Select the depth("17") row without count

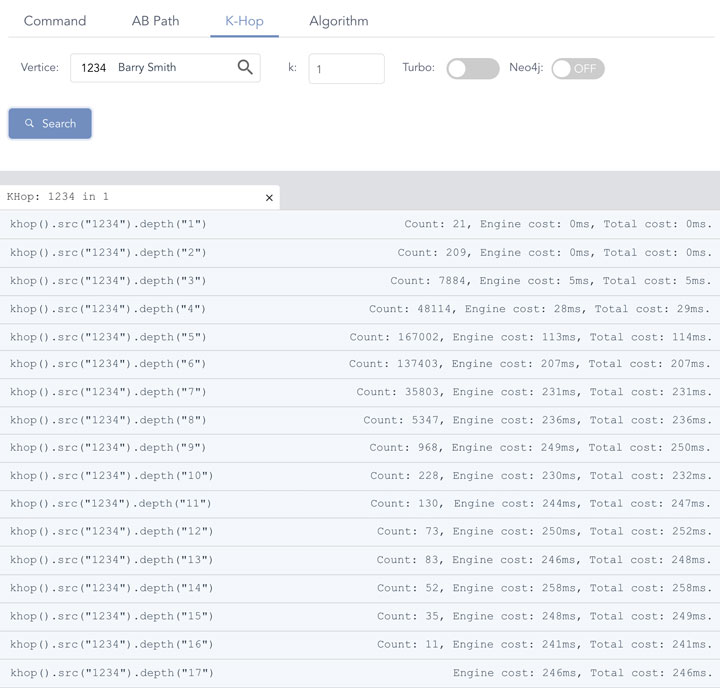coord(360,673)
